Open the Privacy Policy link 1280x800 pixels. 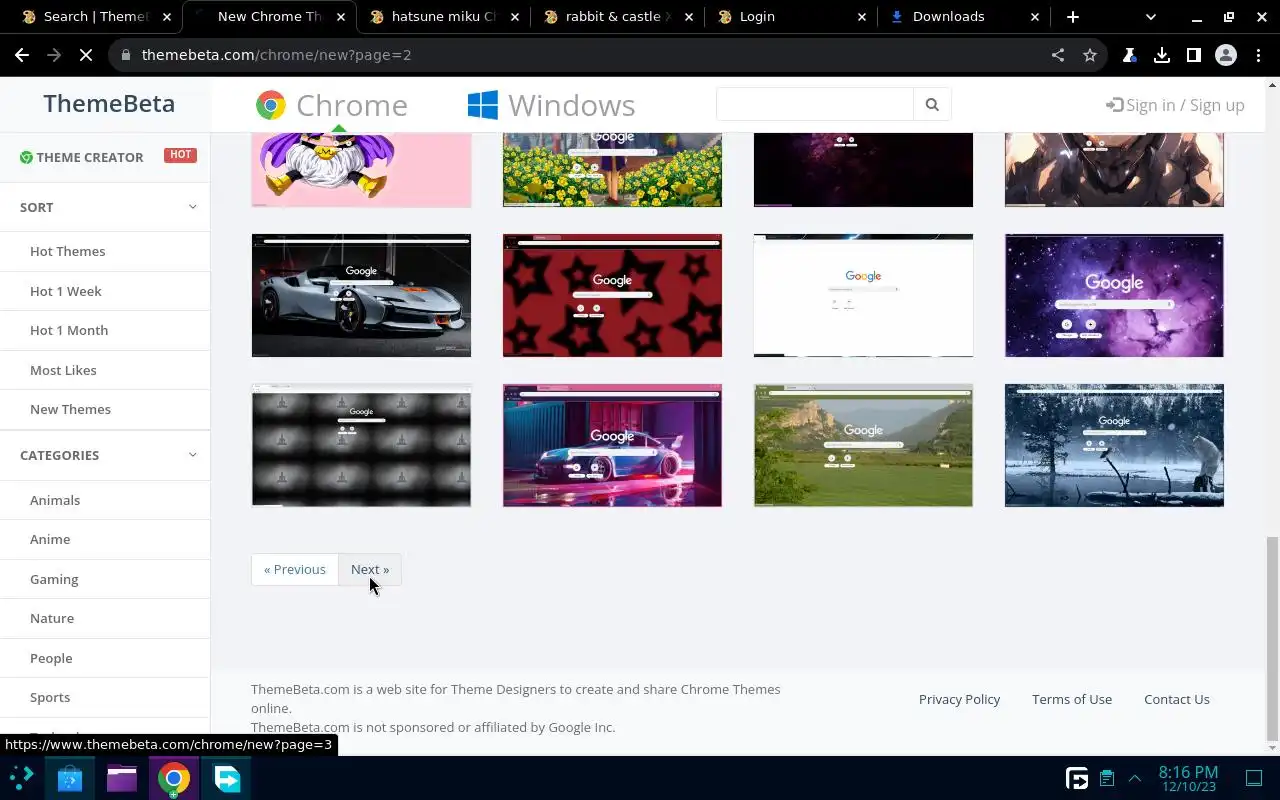tap(959, 699)
